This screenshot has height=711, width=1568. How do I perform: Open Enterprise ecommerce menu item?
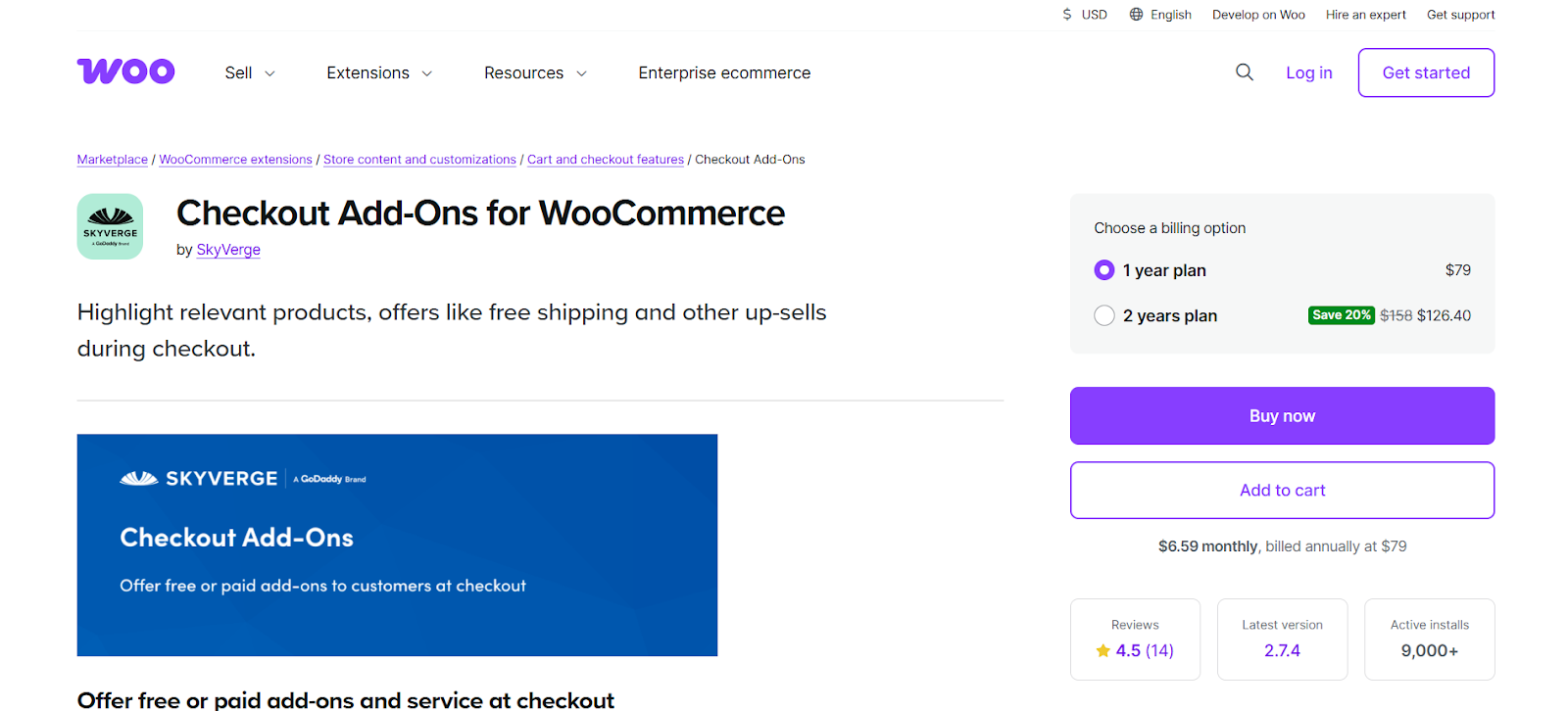click(x=724, y=73)
